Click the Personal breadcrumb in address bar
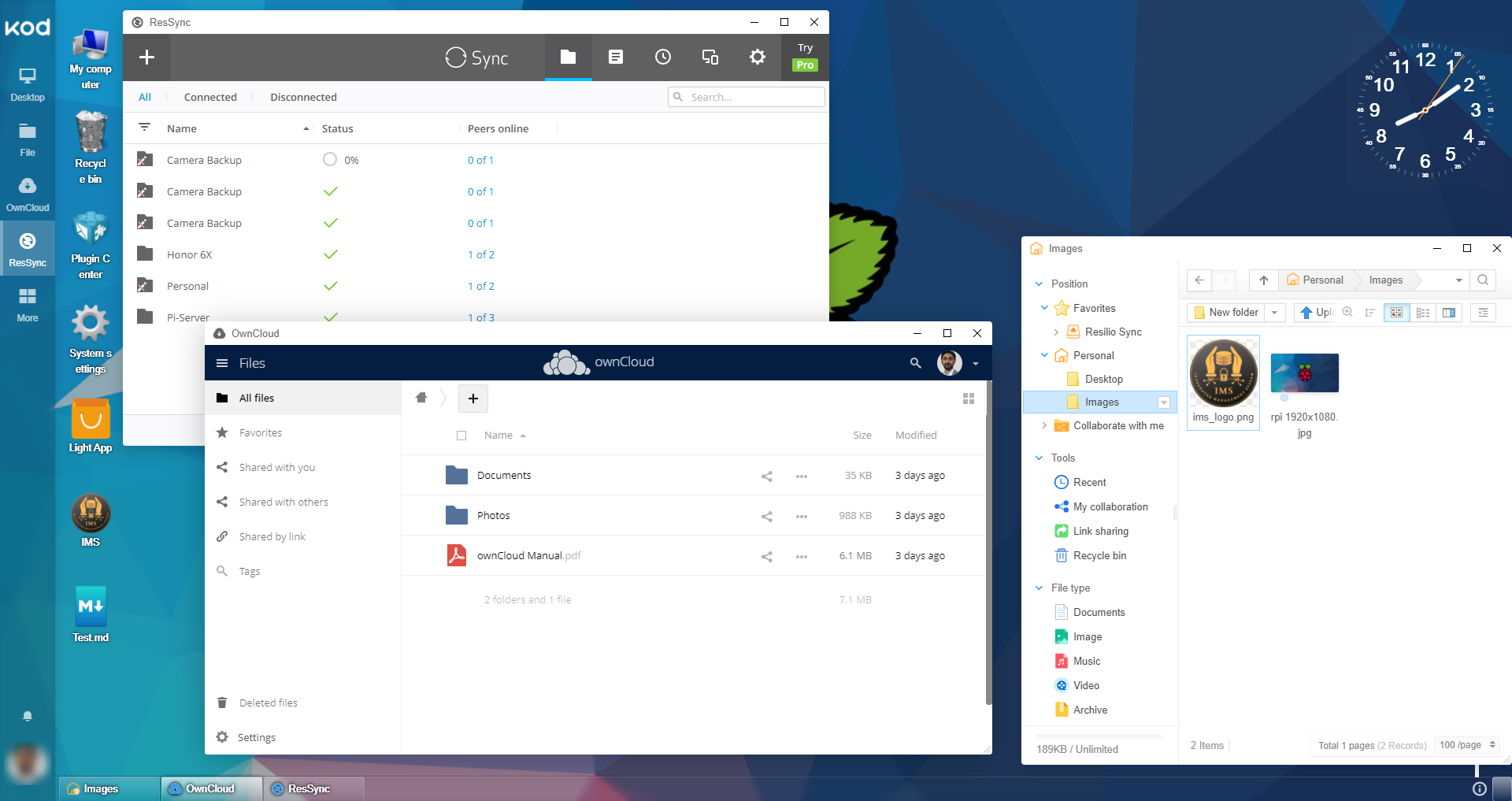The image size is (1512, 801). (1315, 280)
